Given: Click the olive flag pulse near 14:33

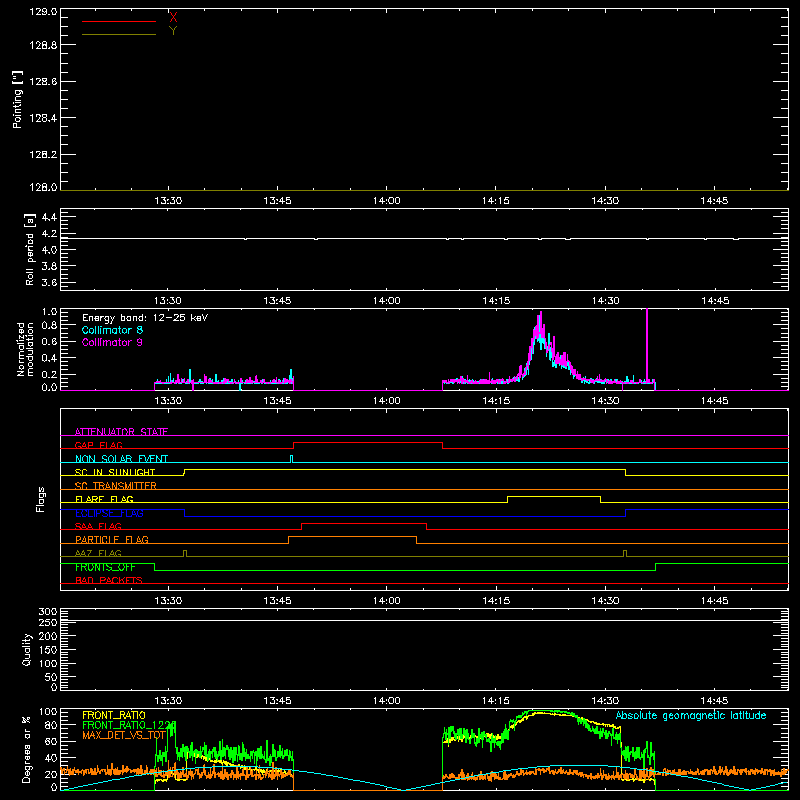Looking at the screenshot, I should click(x=625, y=553).
